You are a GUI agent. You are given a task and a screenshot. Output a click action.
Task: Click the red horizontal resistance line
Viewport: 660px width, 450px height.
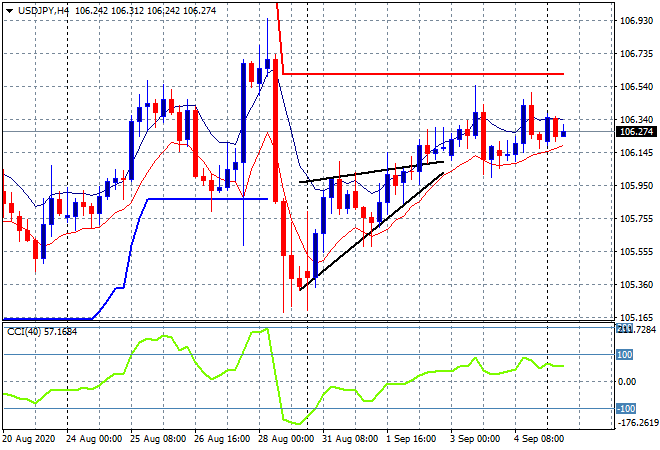tap(423, 74)
